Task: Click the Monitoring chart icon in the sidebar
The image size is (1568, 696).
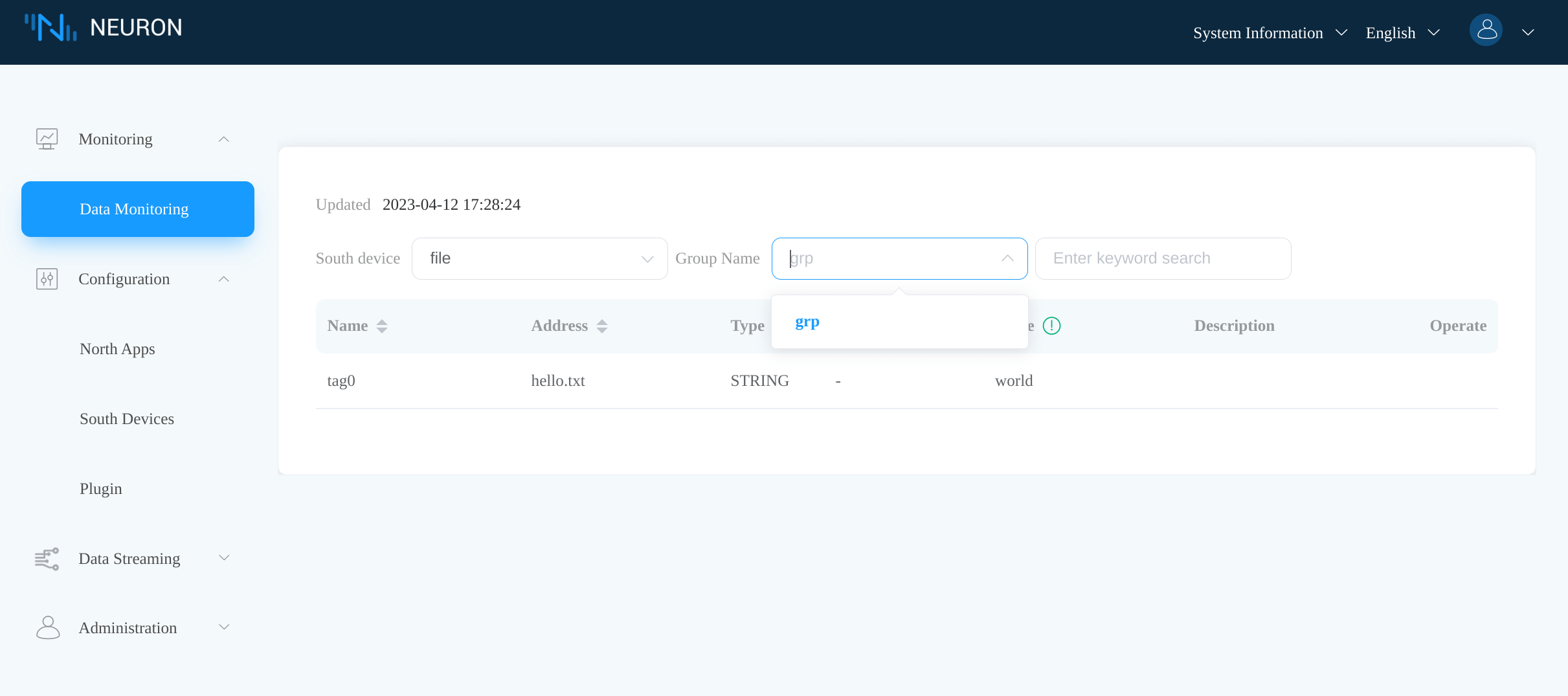Action: coord(47,139)
